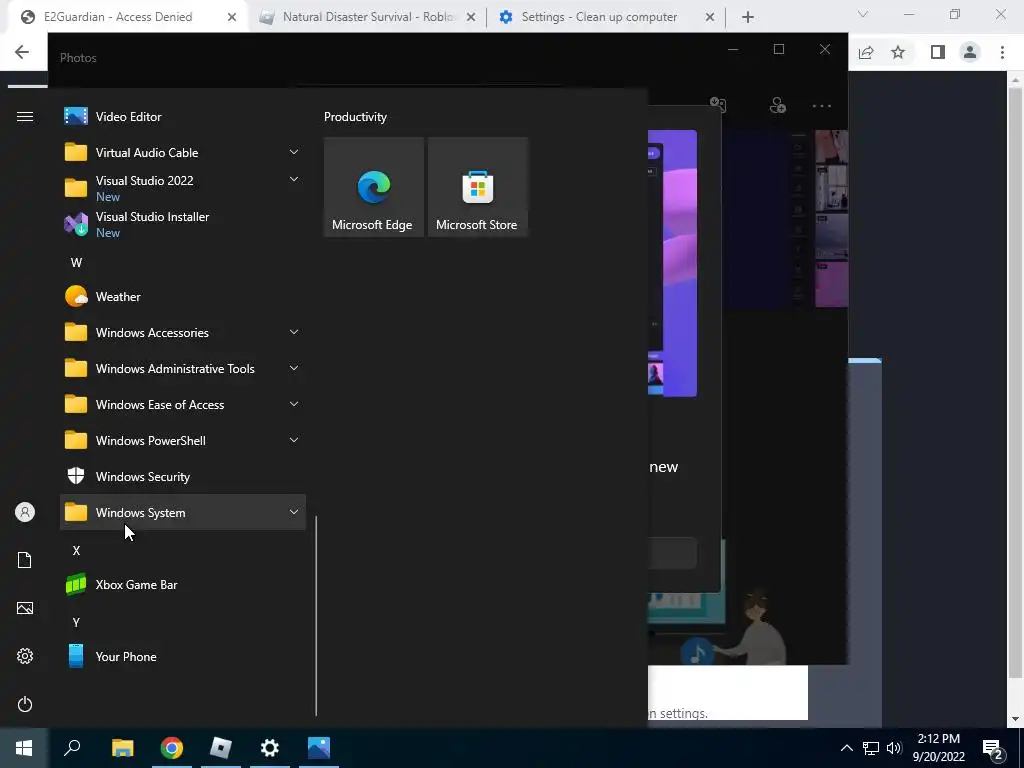The width and height of the screenshot is (1024, 768).
Task: Open Video Editor from the app list
Action: tap(183, 117)
